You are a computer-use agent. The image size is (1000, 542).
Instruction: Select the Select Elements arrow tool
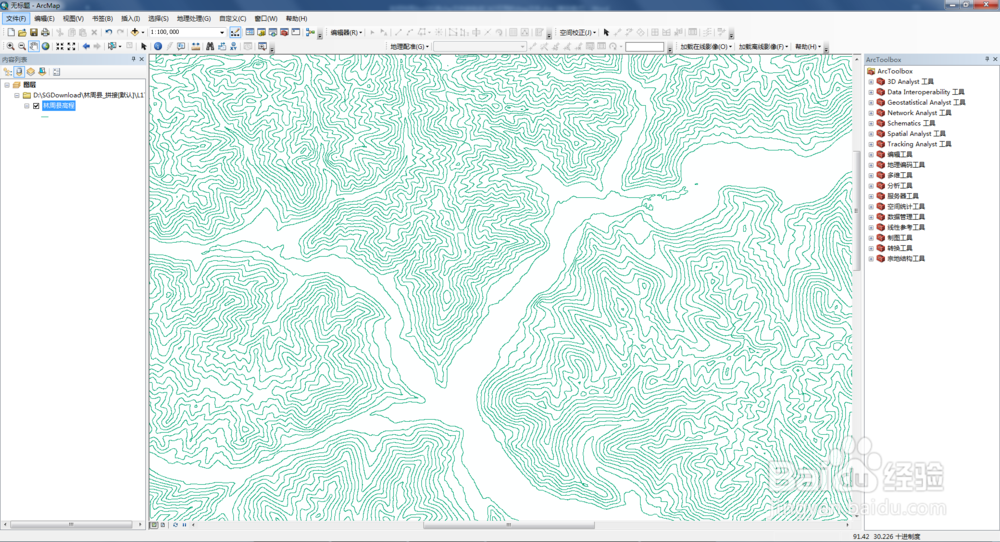pyautogui.click(x=143, y=47)
